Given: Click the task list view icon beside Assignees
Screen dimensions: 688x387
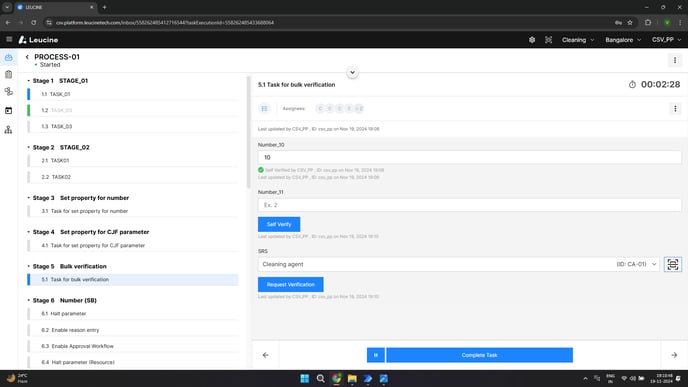Looking at the screenshot, I should (265, 108).
